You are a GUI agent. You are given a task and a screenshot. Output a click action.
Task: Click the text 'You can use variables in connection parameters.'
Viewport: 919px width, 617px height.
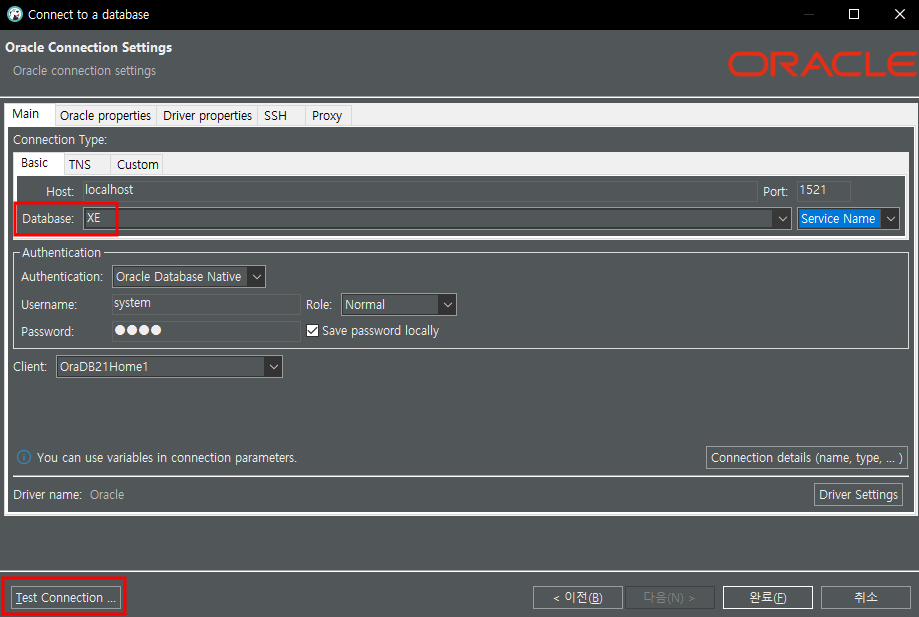pyautogui.click(x=166, y=458)
